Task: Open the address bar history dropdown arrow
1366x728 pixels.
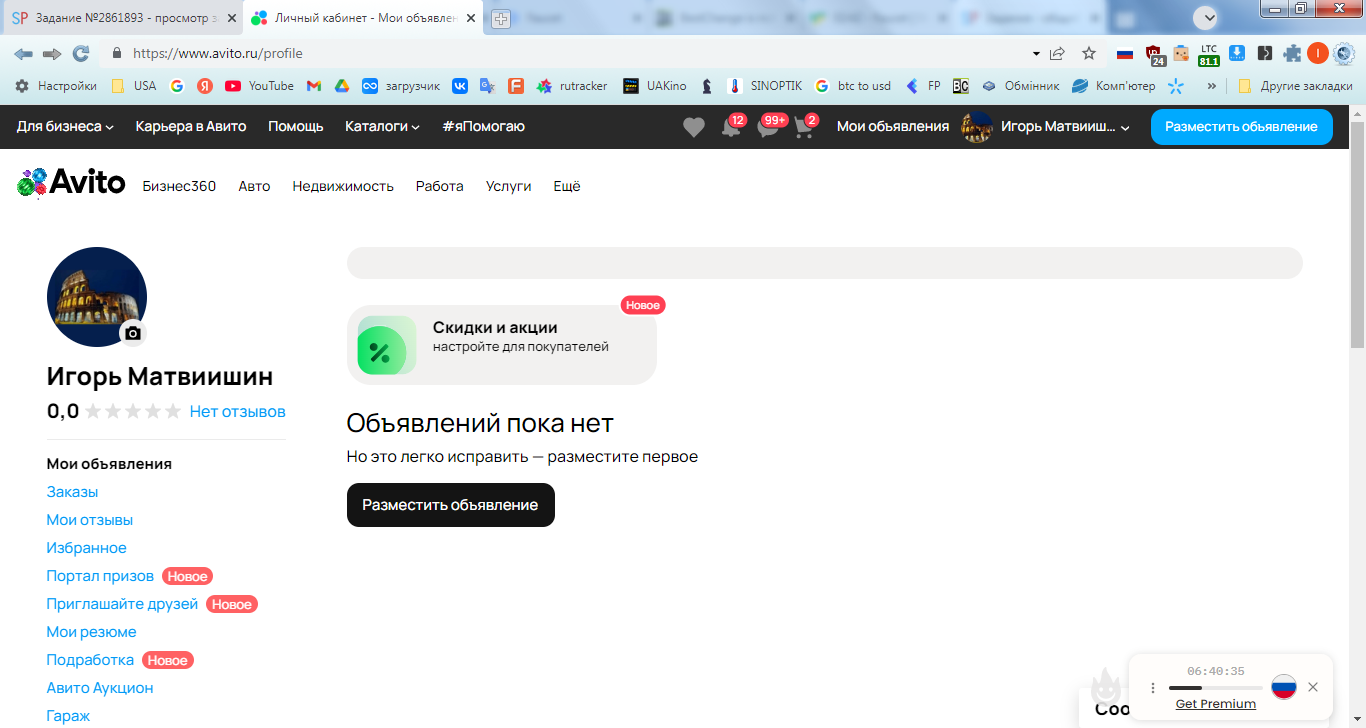Action: (x=1036, y=53)
